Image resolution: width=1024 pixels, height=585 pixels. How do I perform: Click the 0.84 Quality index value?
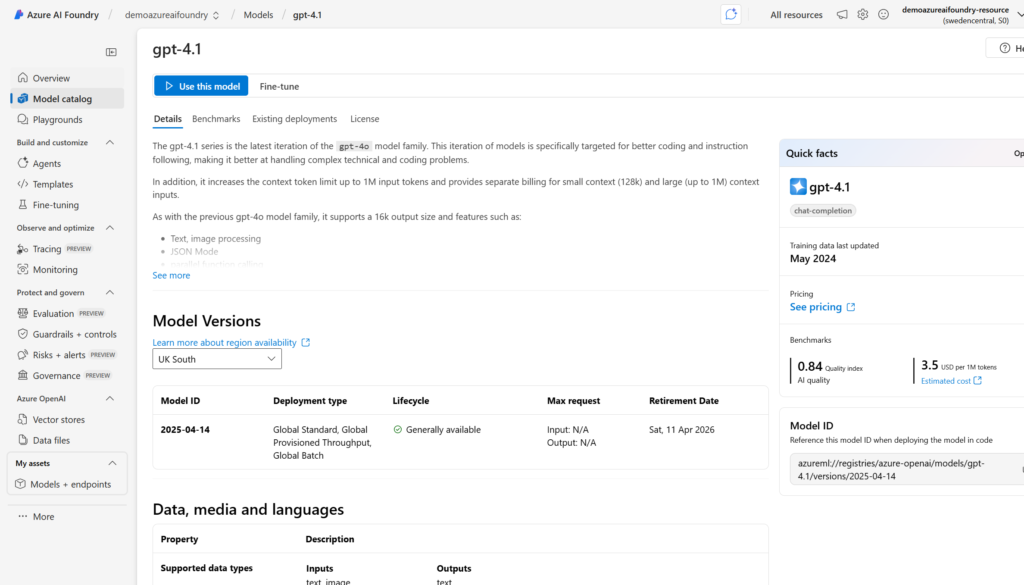point(810,366)
